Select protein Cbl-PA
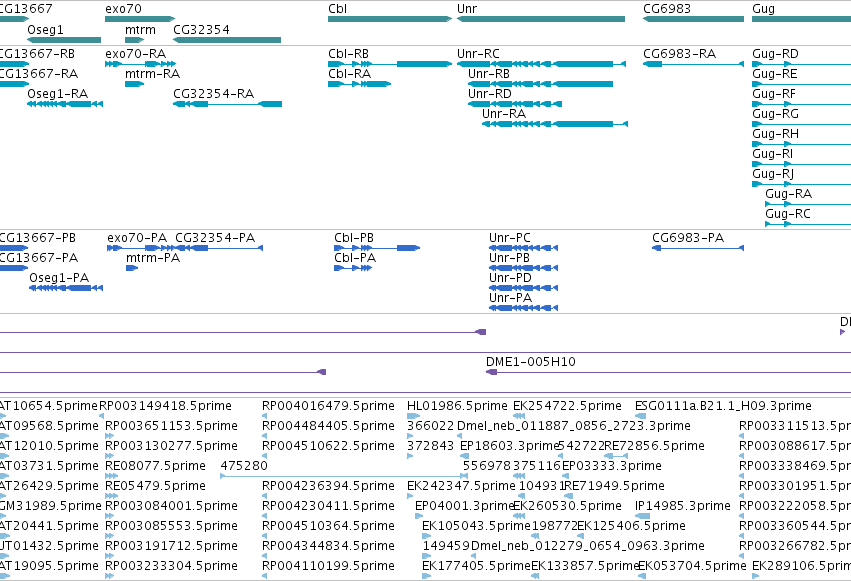Image resolution: width=851 pixels, height=581 pixels. coord(353,268)
